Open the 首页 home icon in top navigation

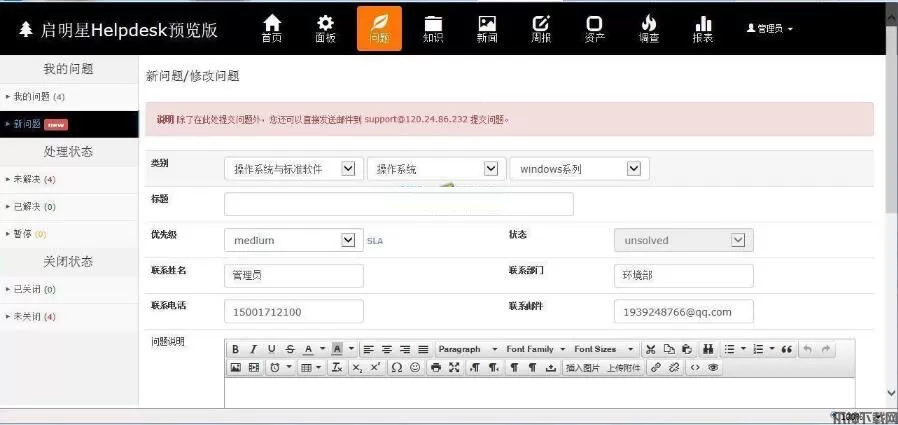point(271,28)
